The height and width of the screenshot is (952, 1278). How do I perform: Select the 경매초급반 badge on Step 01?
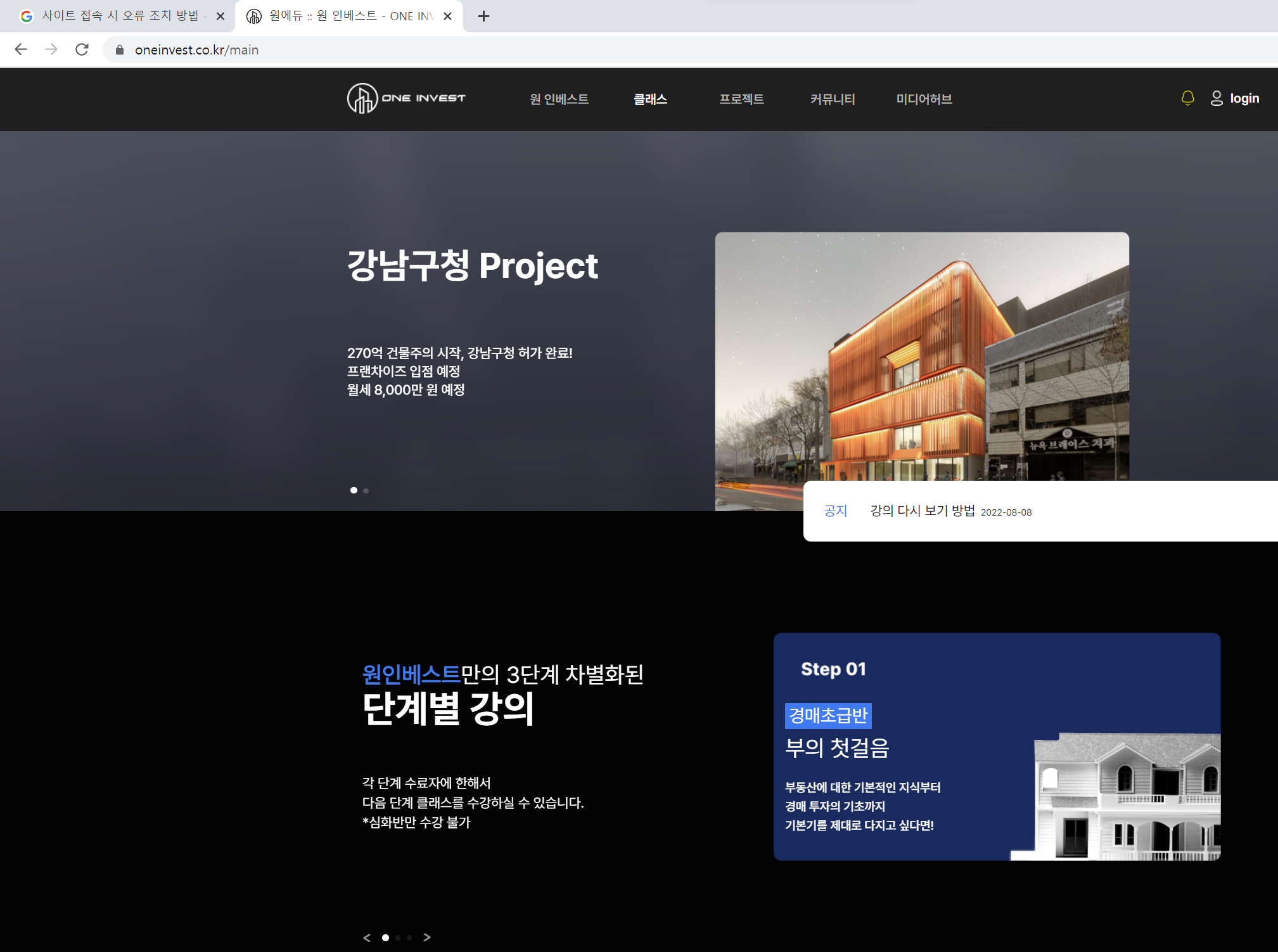[x=828, y=716]
